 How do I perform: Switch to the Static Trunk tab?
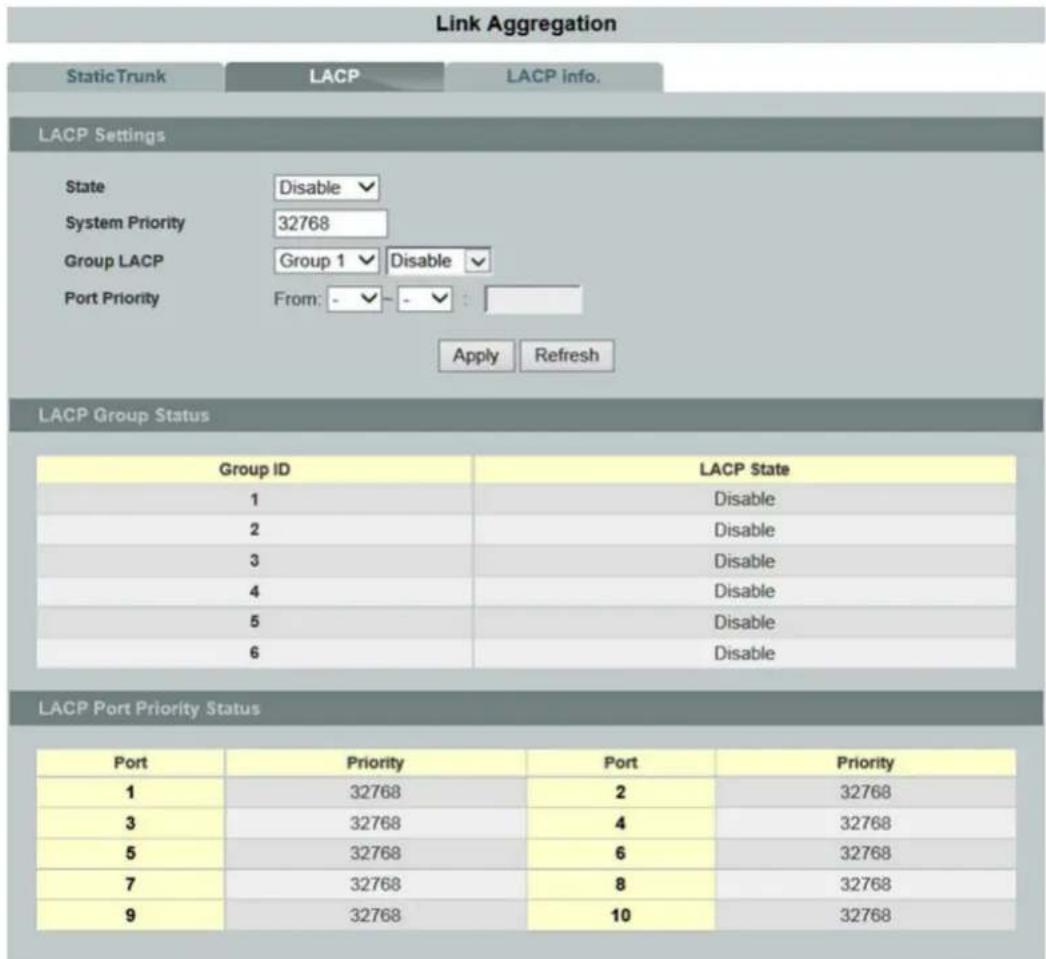pos(115,77)
